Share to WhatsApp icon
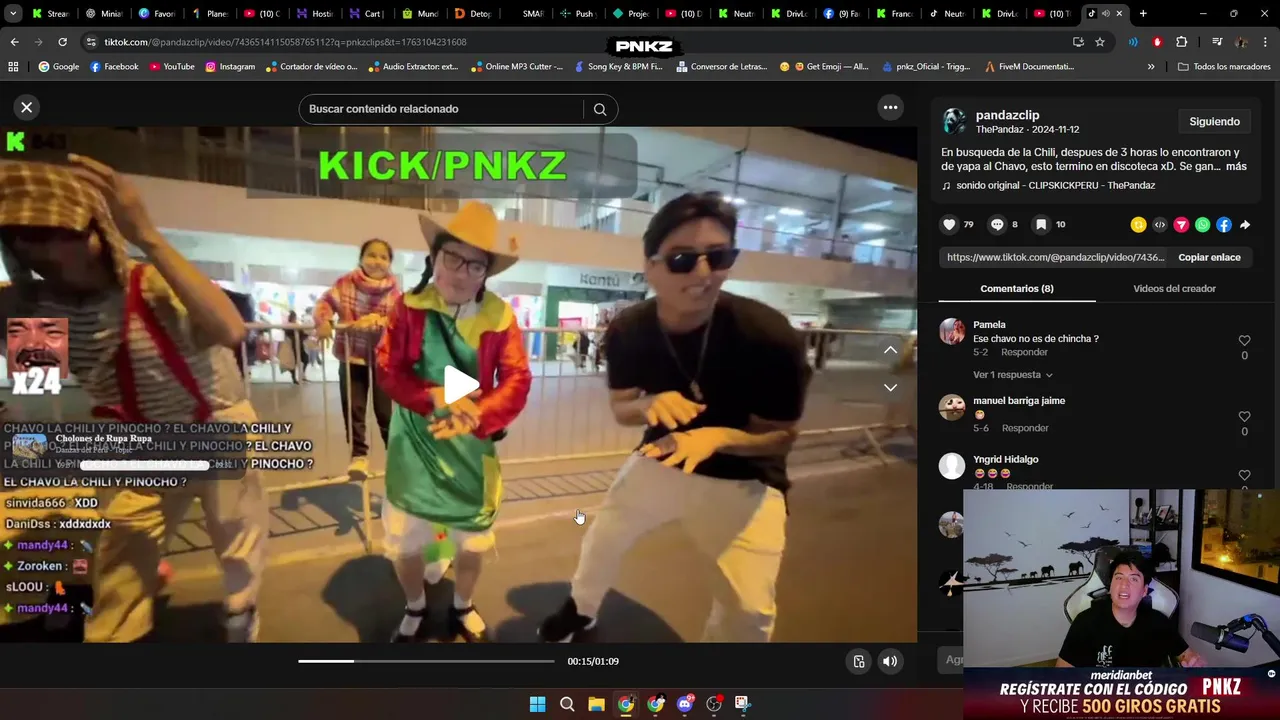Viewport: 1280px width, 720px height. [1202, 225]
